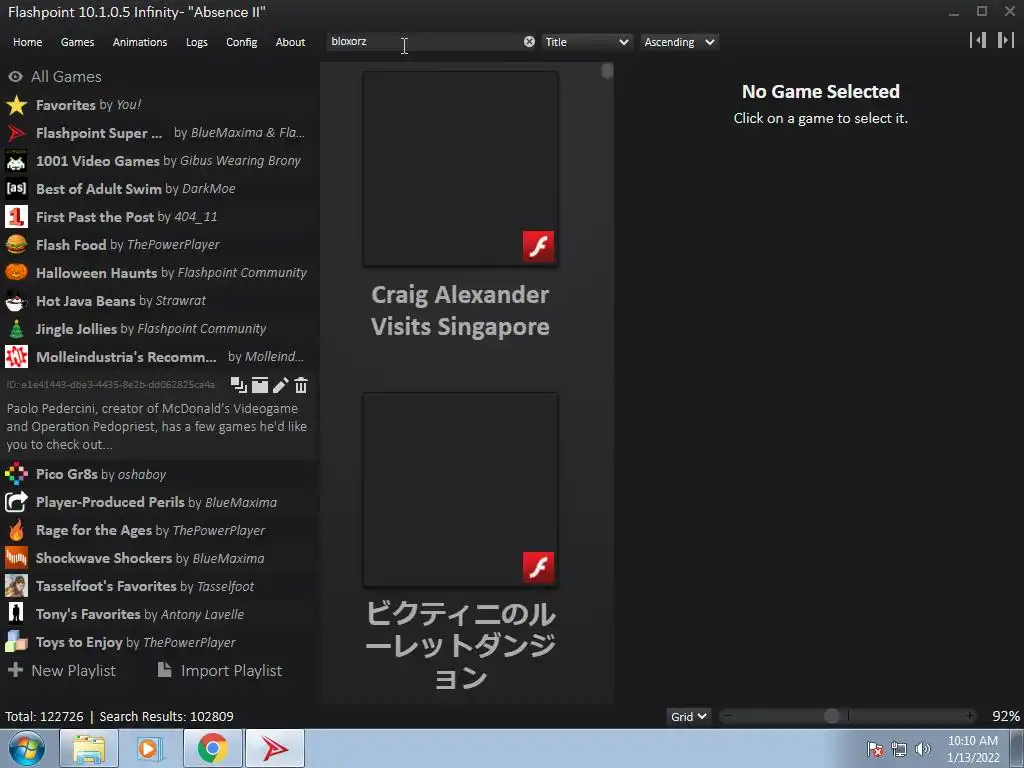The image size is (1024, 768).
Task: Switch to the Games tab
Action: coord(78,42)
